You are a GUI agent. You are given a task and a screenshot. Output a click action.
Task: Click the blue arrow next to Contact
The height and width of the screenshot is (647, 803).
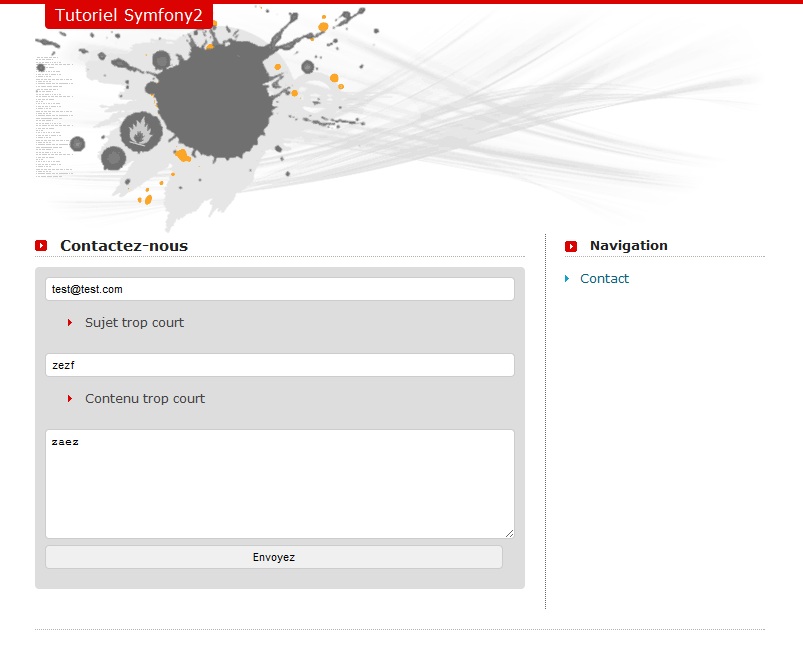pos(567,279)
